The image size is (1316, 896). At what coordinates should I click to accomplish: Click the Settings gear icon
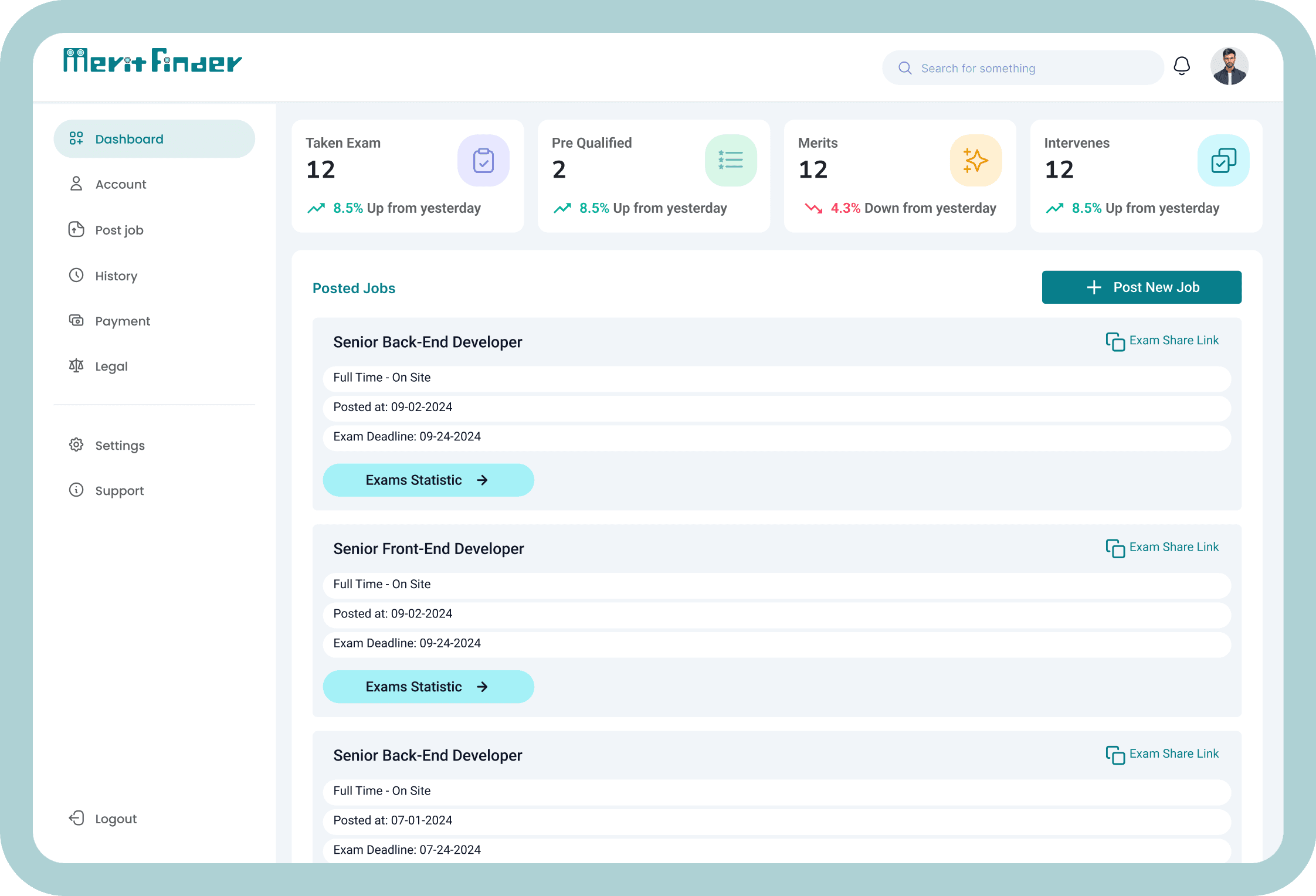[76, 444]
